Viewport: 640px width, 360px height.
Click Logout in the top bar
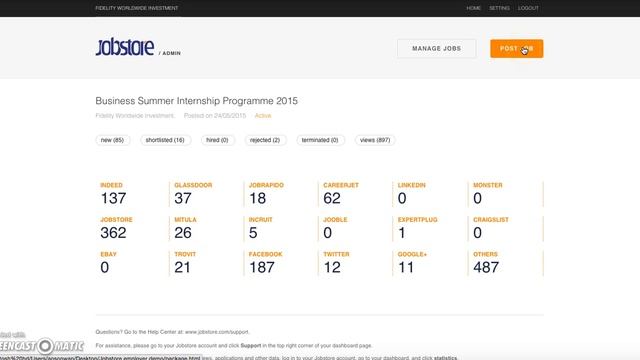528,8
